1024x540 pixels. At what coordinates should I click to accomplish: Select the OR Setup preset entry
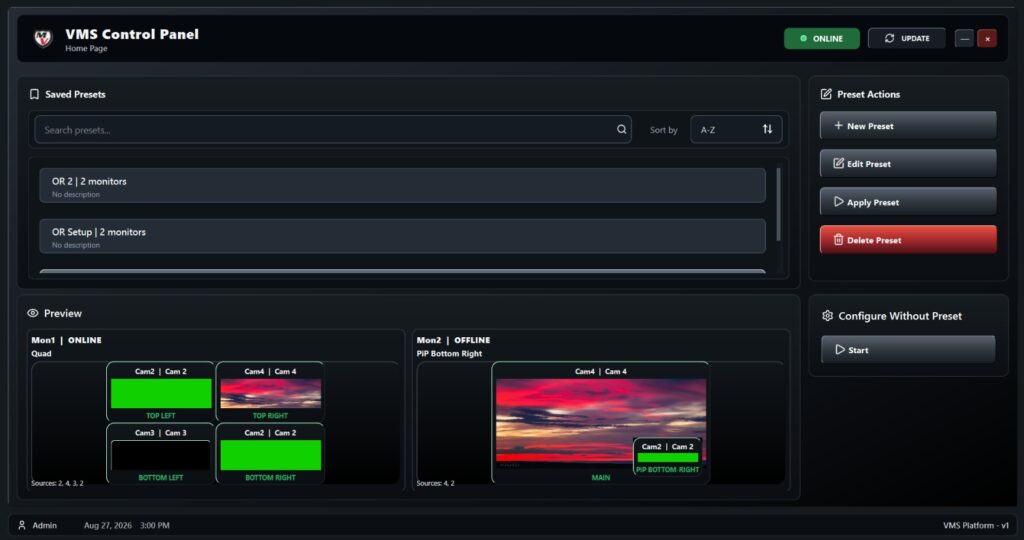pos(402,236)
